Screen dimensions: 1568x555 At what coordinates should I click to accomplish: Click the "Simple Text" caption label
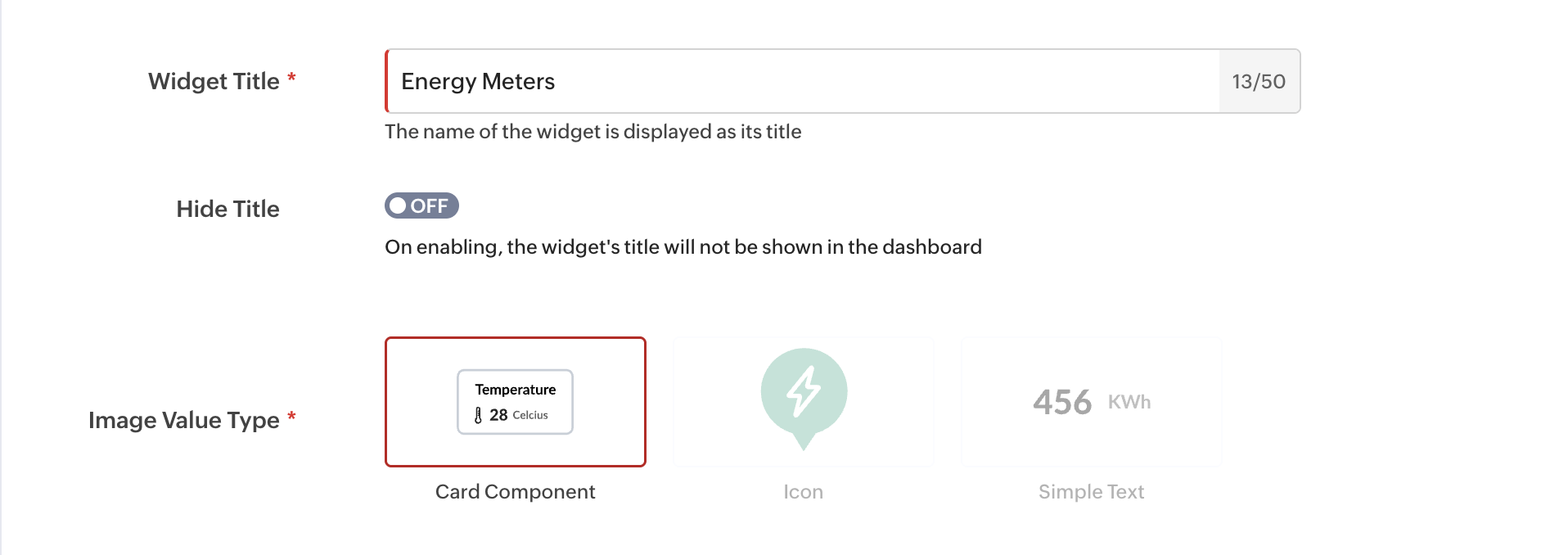point(1091,492)
